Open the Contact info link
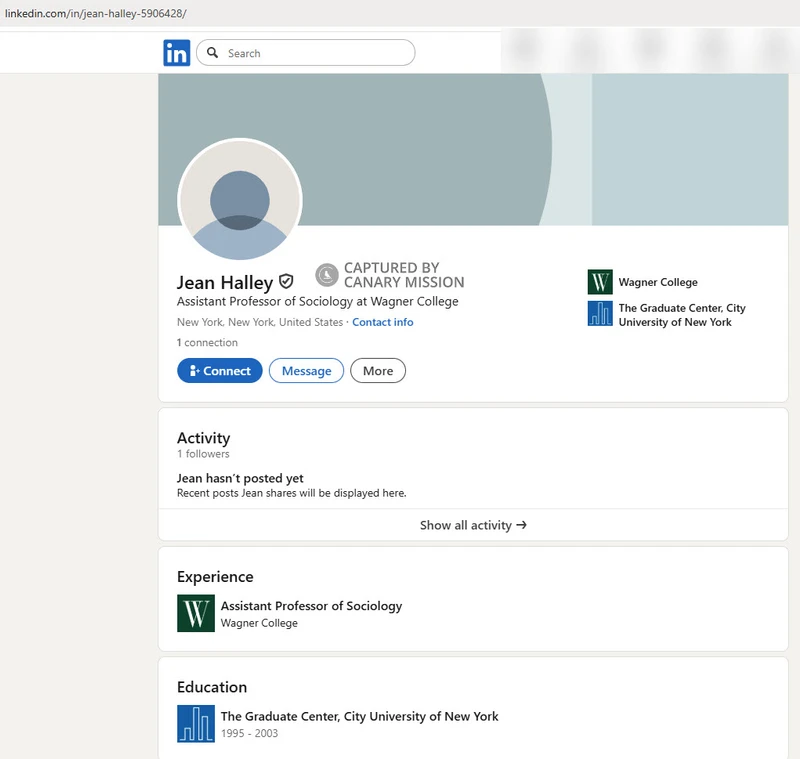The height and width of the screenshot is (759, 800). pos(383,322)
